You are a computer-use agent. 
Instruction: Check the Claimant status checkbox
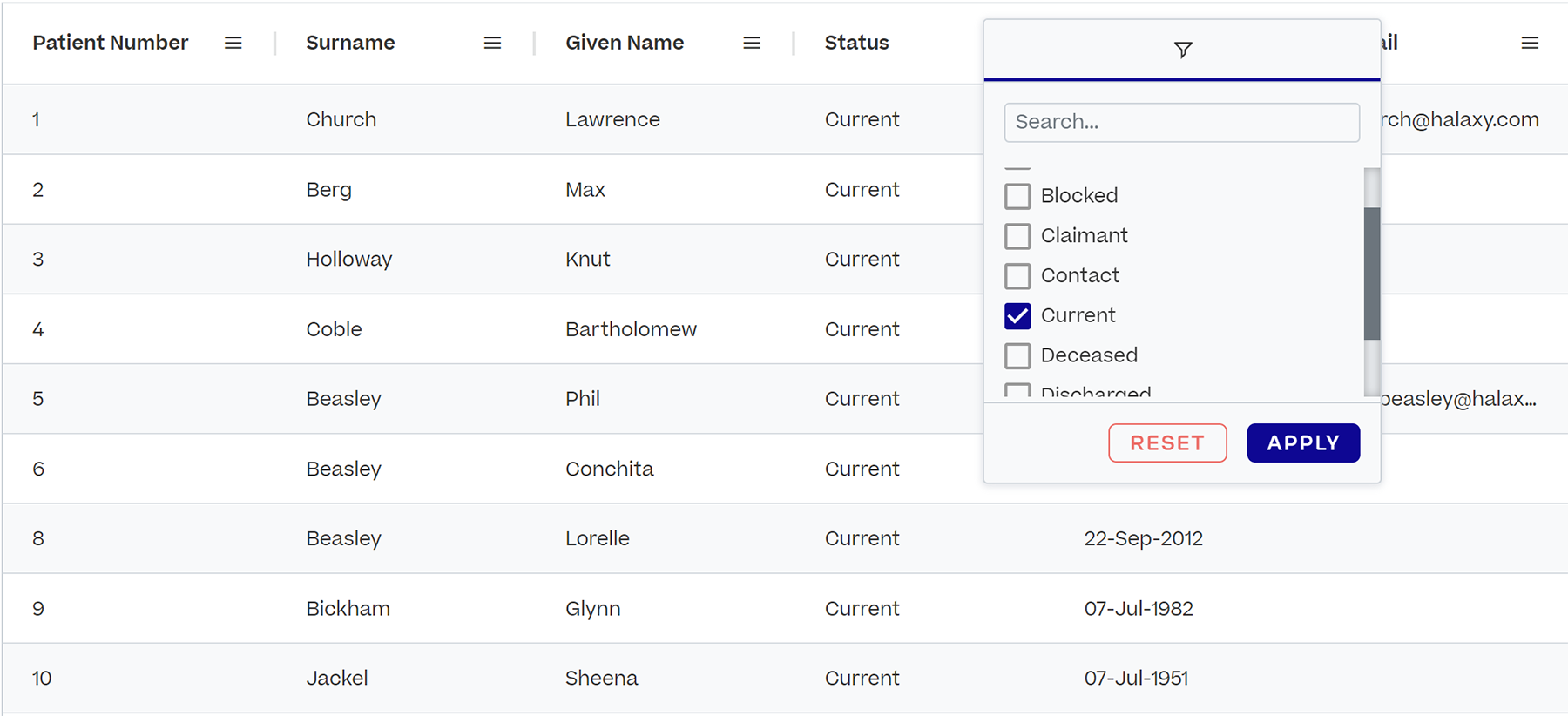[x=1017, y=236]
